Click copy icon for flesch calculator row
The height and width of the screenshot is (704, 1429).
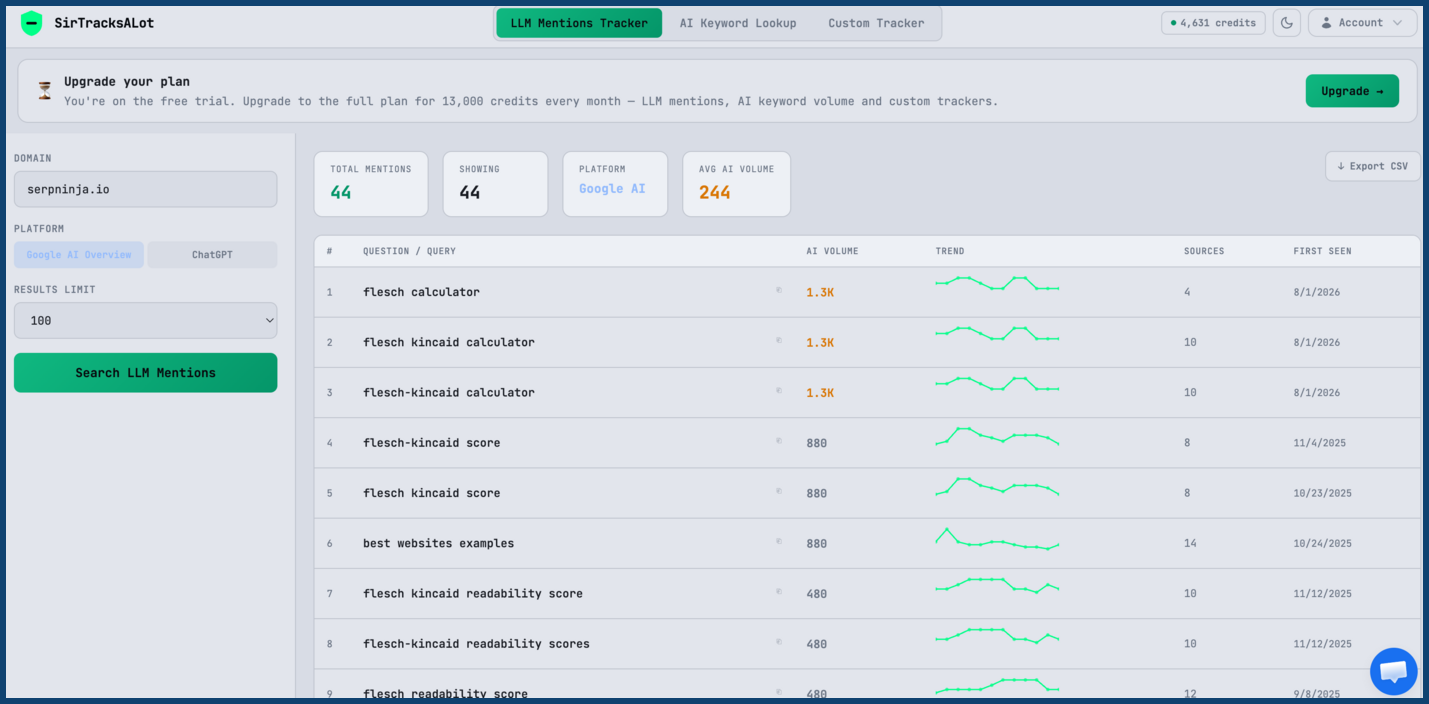pyautogui.click(x=779, y=291)
